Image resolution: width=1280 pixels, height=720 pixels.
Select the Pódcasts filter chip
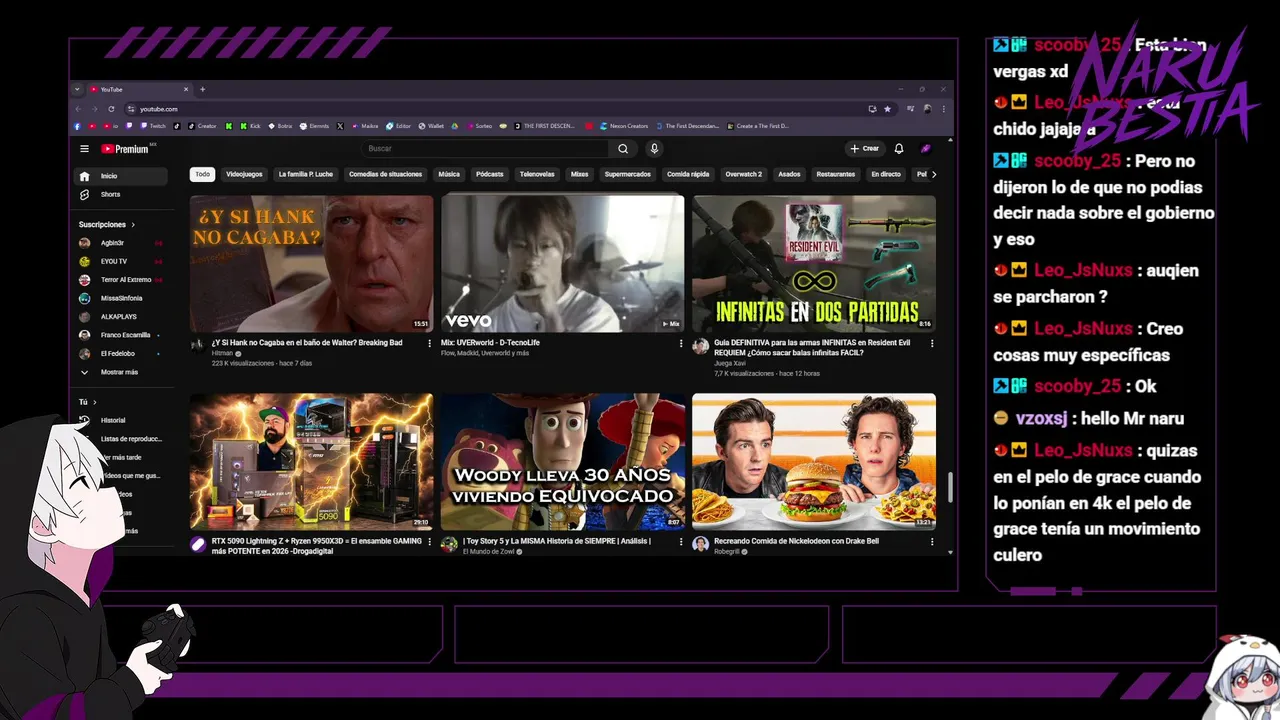click(490, 174)
